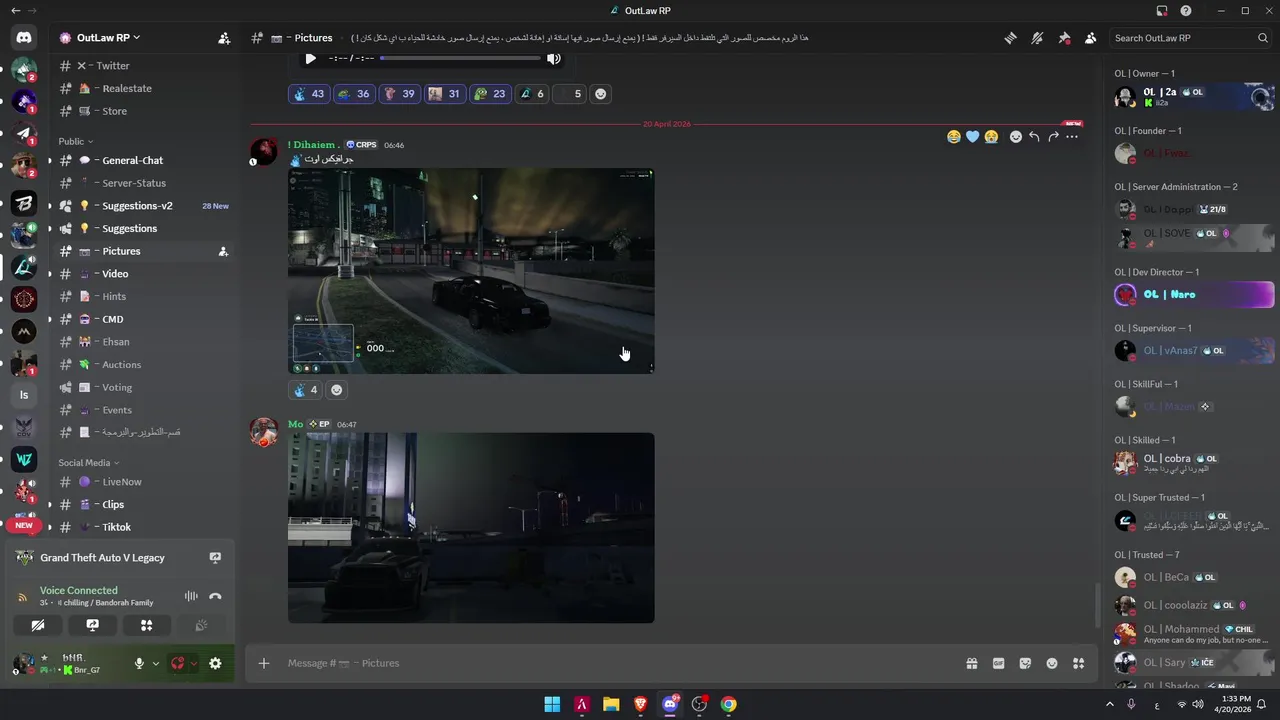Collapse the Public channel category
The width and height of the screenshot is (1280, 720).
tap(75, 141)
